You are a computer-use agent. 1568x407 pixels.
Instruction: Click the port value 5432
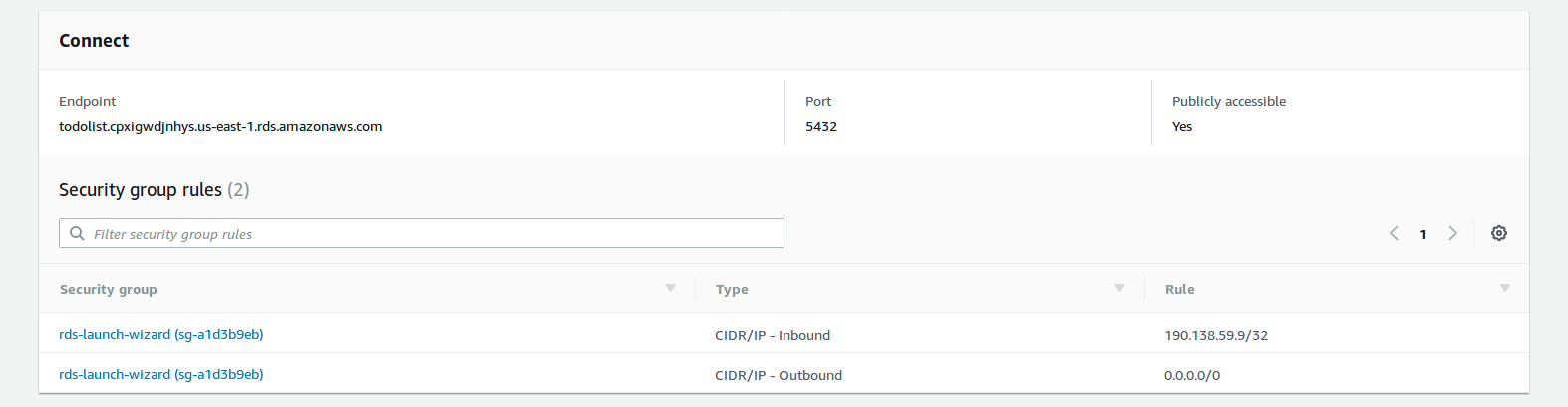(821, 127)
